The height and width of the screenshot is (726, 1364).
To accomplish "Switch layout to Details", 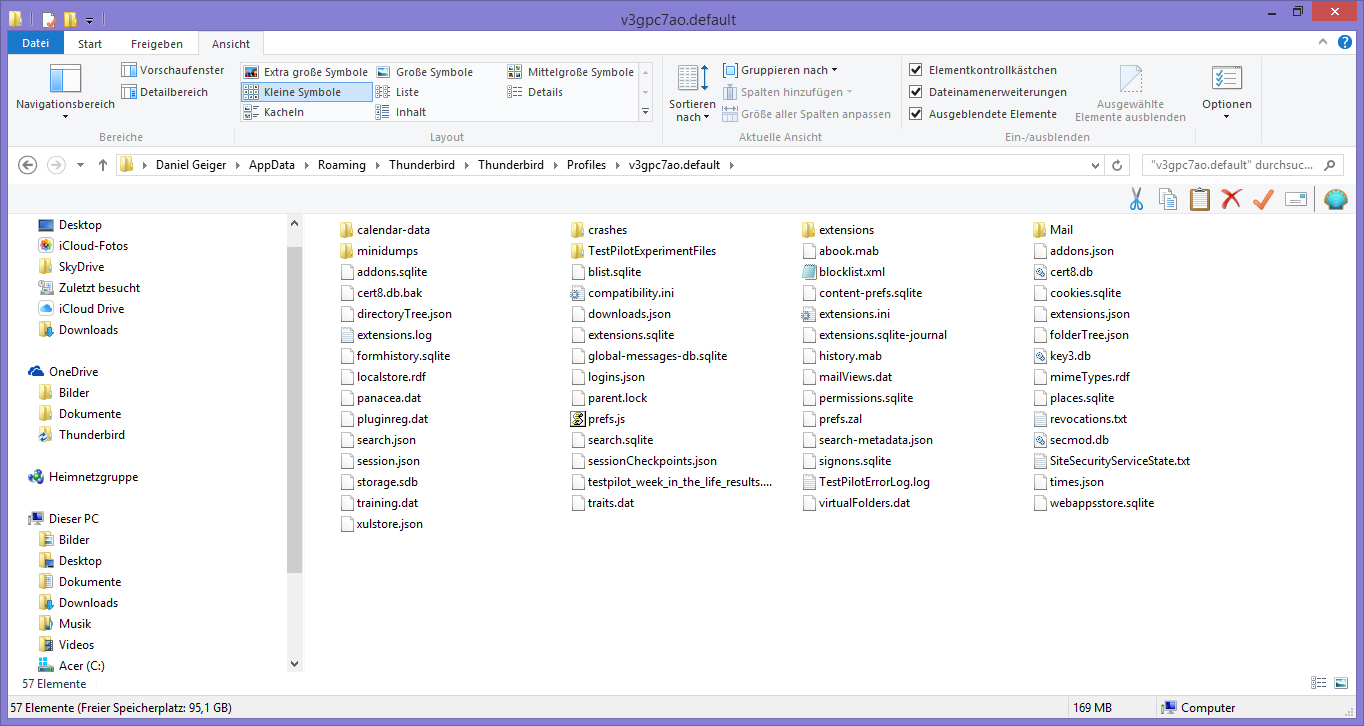I will (536, 92).
